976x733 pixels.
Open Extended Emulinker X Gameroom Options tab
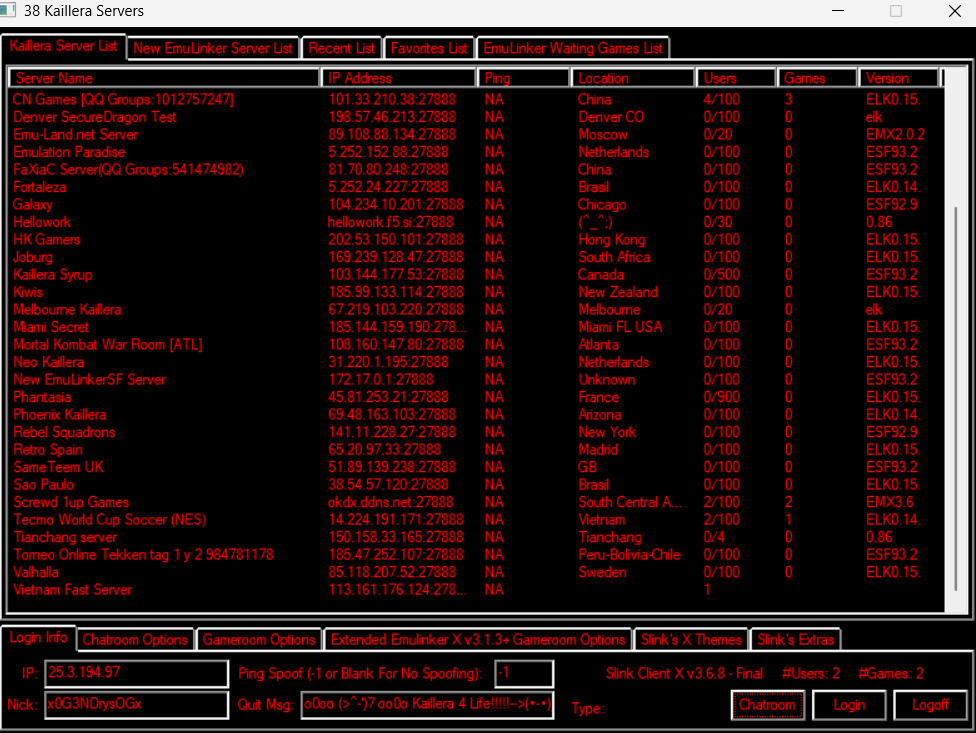point(478,640)
